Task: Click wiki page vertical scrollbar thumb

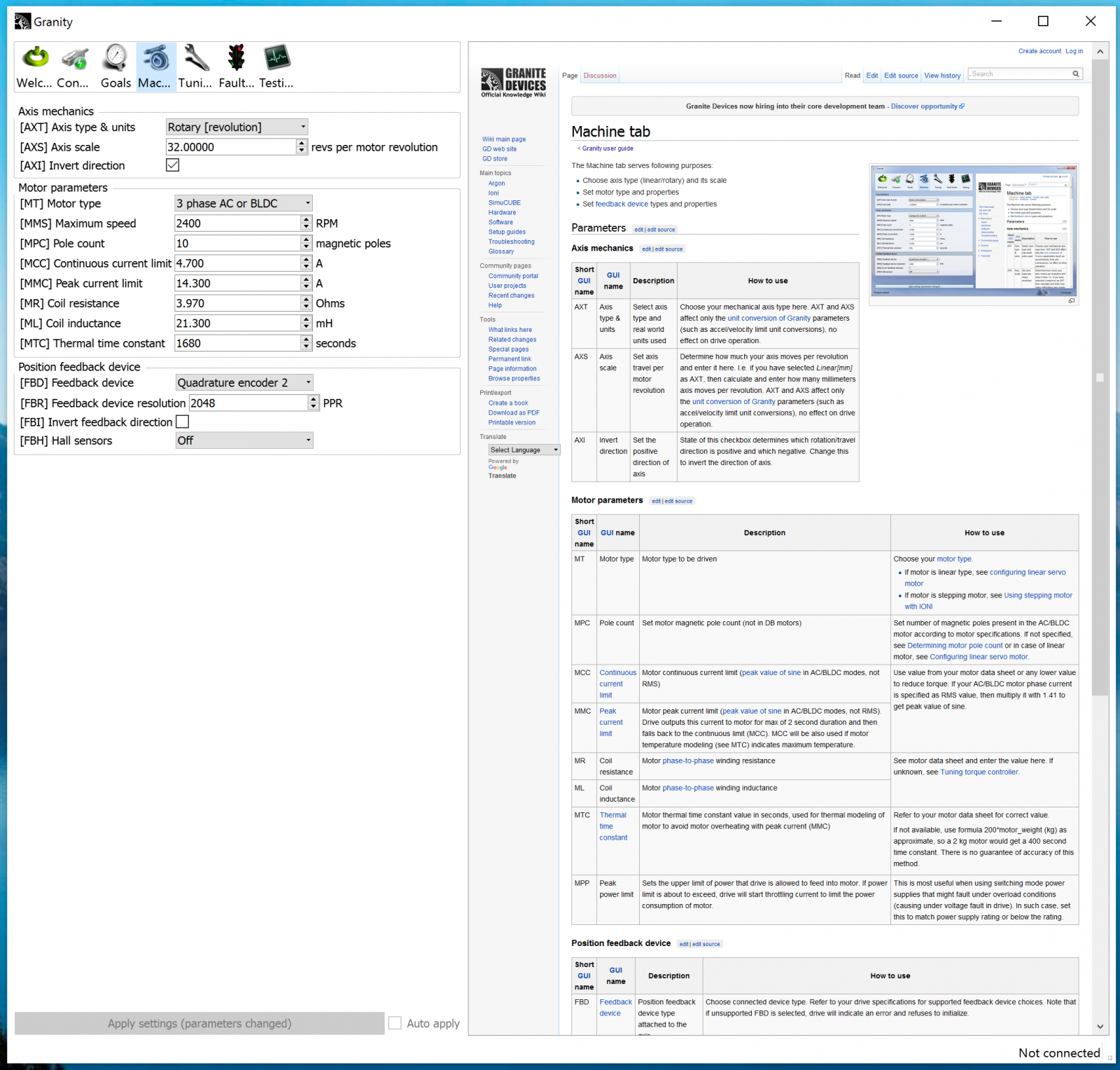Action: click(1100, 377)
